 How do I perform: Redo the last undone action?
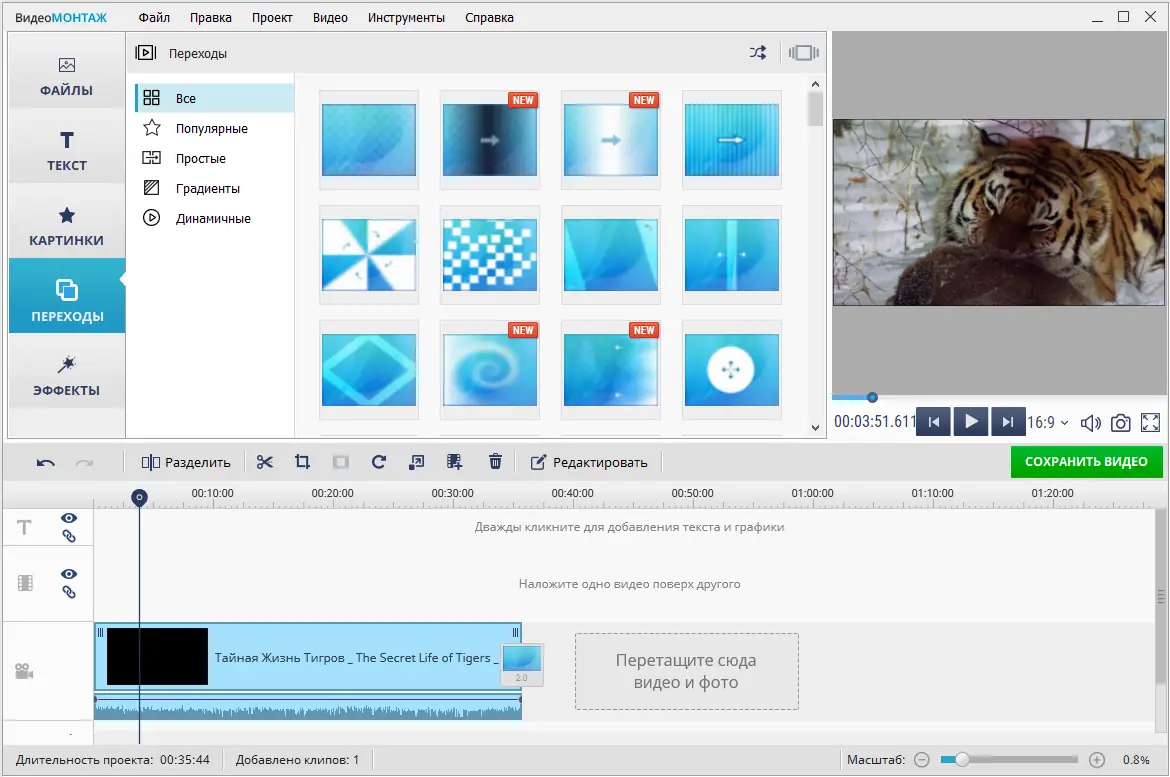coord(84,463)
